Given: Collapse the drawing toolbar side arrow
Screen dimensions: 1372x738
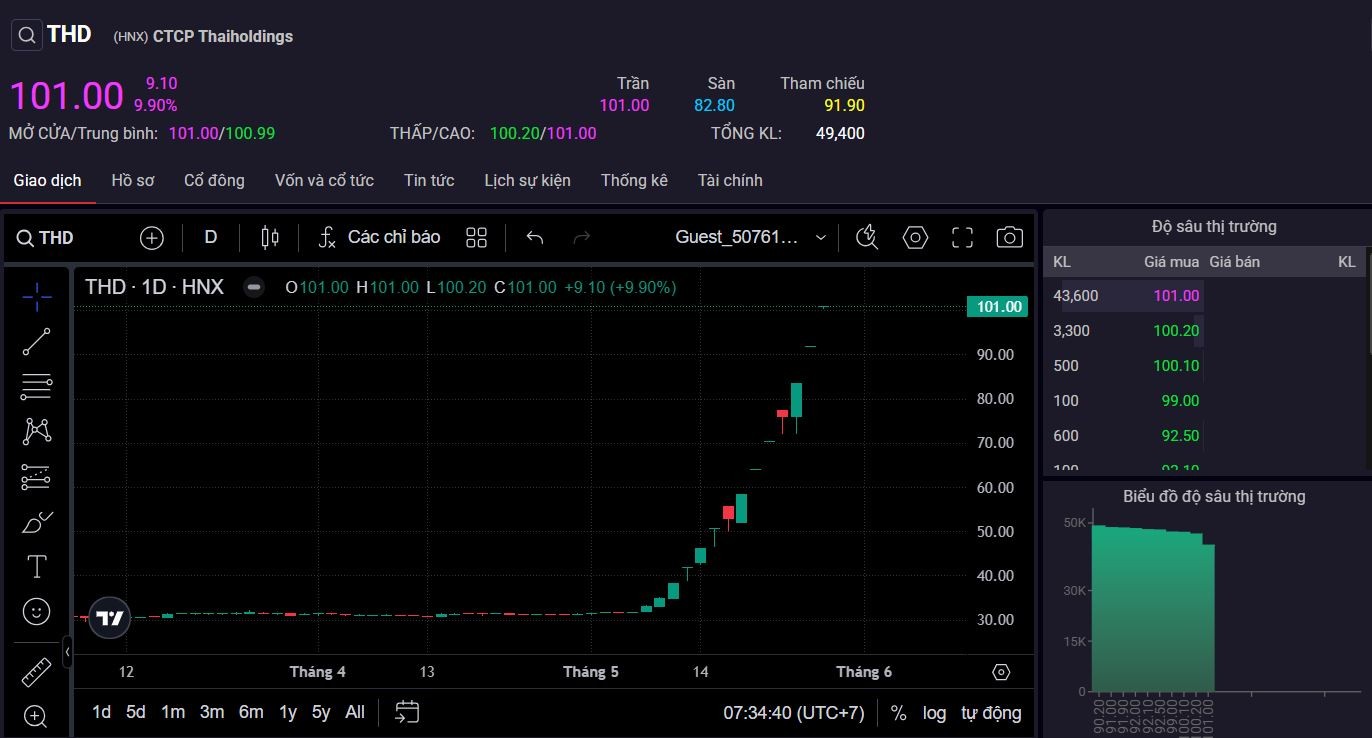Looking at the screenshot, I should [67, 652].
